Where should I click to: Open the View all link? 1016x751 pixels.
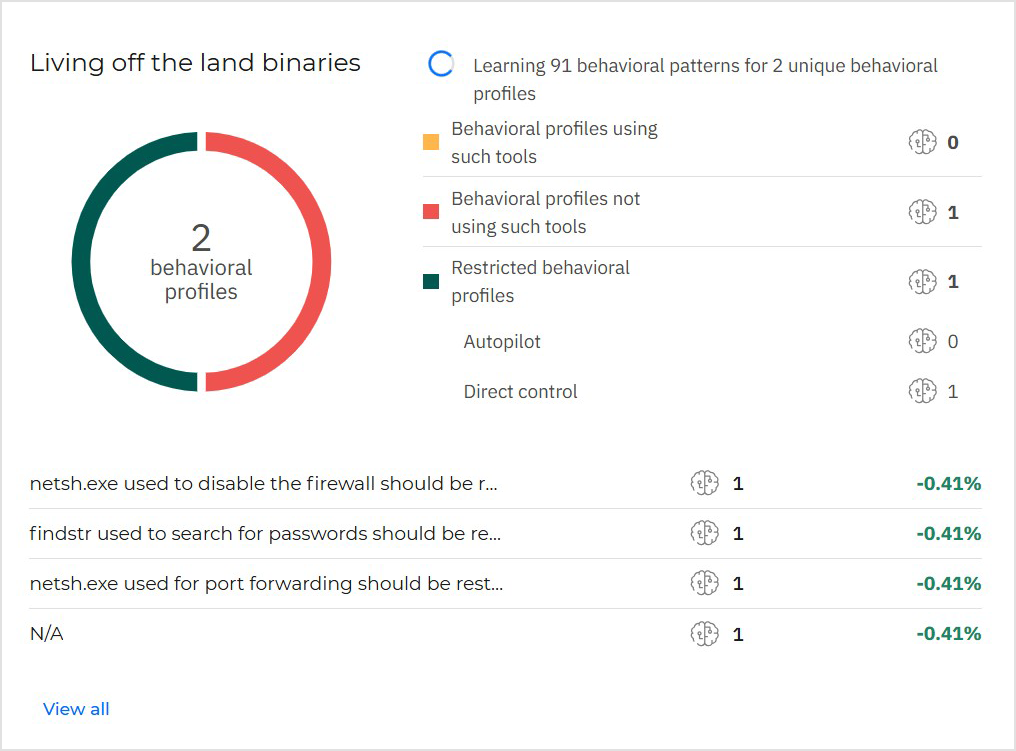point(76,709)
